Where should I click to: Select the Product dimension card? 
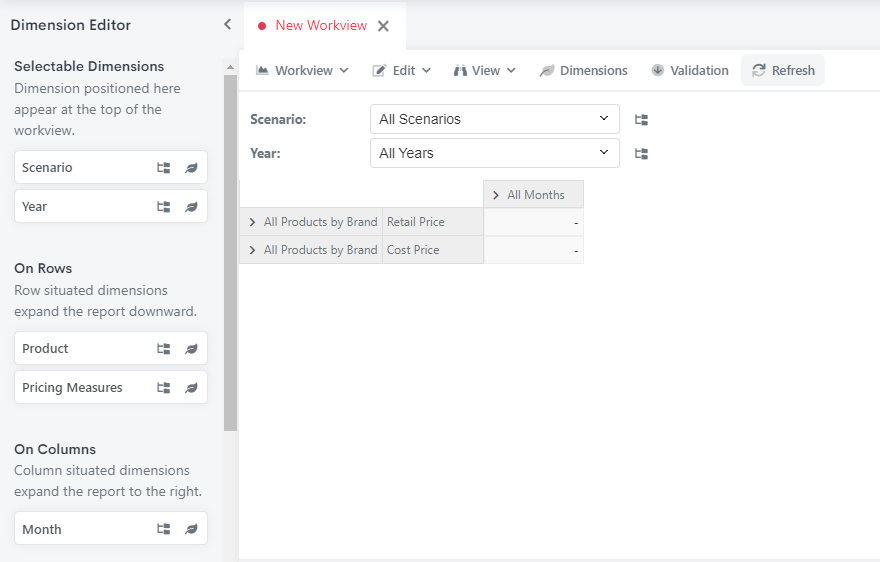pos(111,349)
